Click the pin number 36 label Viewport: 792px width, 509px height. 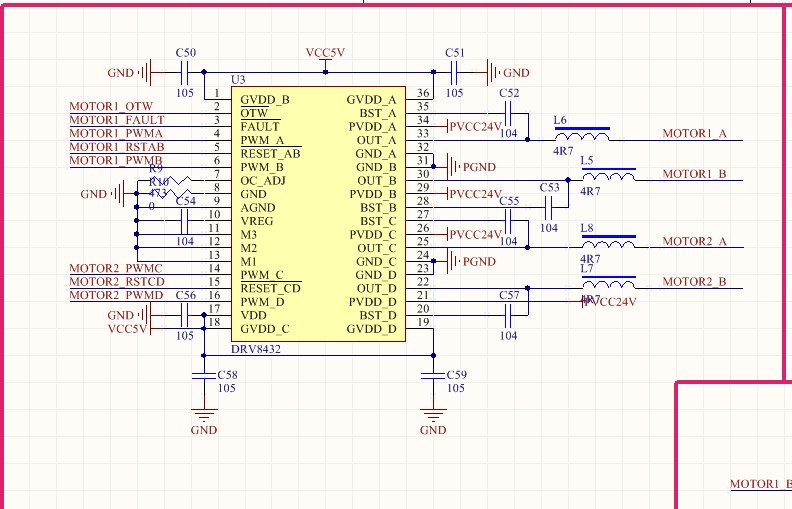pos(423,93)
